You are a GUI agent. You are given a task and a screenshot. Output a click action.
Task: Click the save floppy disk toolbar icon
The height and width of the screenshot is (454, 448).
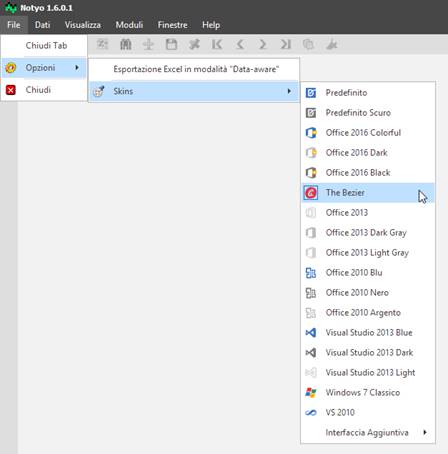tap(171, 44)
